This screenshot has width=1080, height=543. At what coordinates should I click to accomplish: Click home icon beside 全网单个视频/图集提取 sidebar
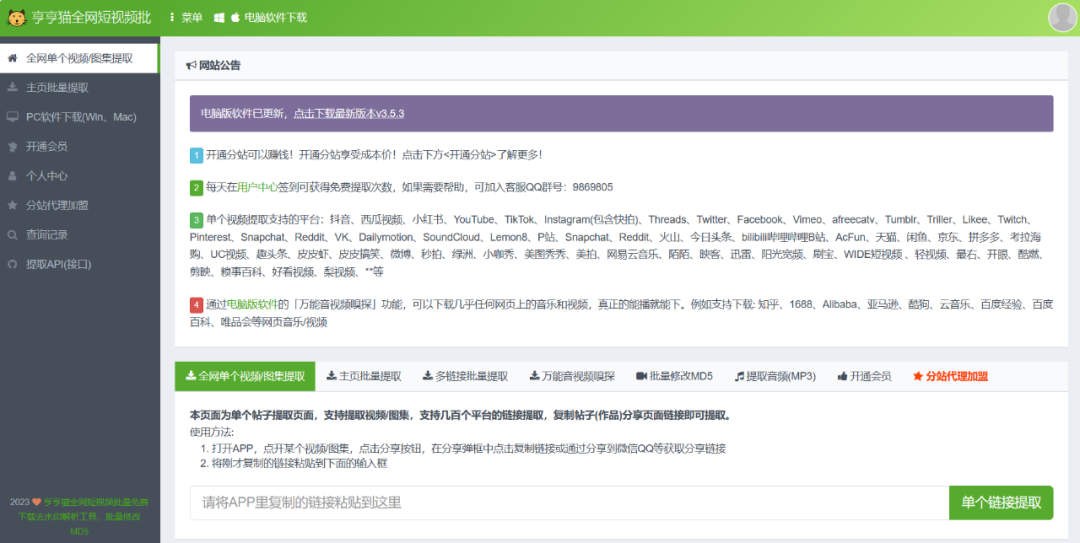[x=12, y=59]
